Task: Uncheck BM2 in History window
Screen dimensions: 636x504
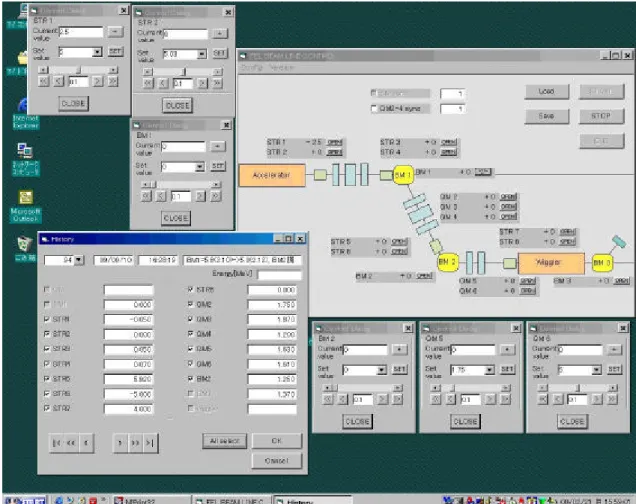Action: click(x=190, y=378)
